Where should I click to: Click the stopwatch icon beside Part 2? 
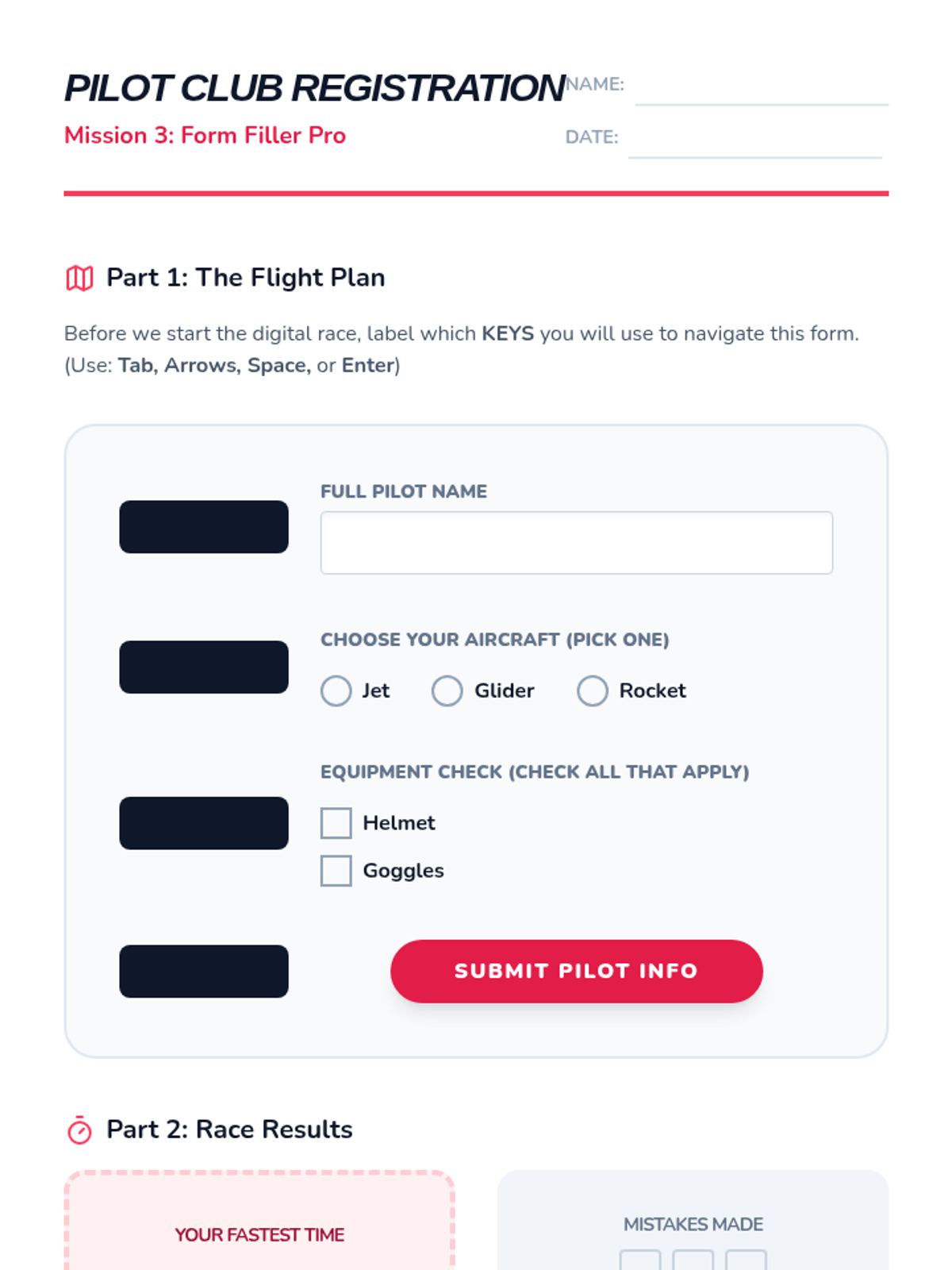[79, 1130]
